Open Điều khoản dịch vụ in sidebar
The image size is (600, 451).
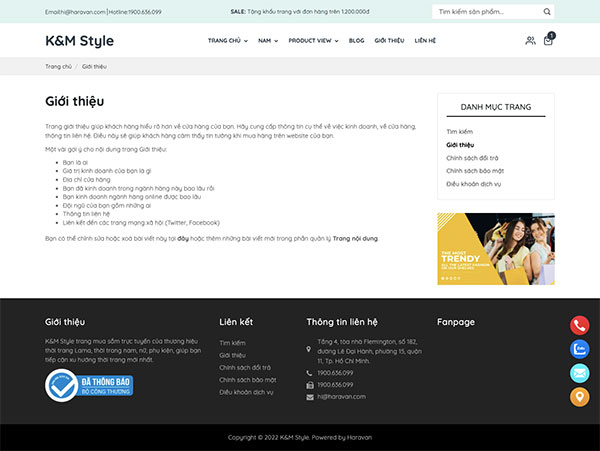pos(473,184)
